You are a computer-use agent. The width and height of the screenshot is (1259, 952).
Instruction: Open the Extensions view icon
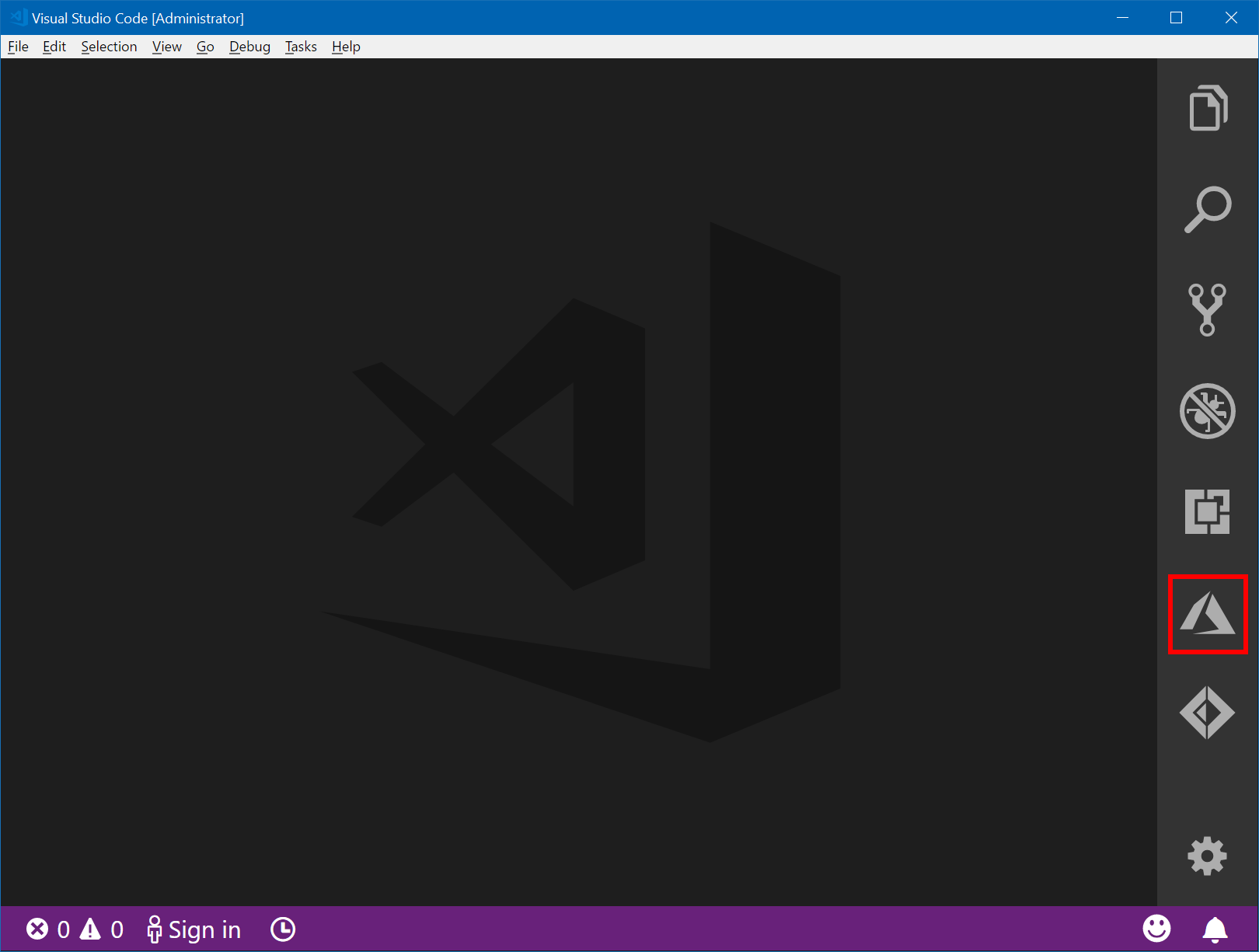pyautogui.click(x=1207, y=511)
